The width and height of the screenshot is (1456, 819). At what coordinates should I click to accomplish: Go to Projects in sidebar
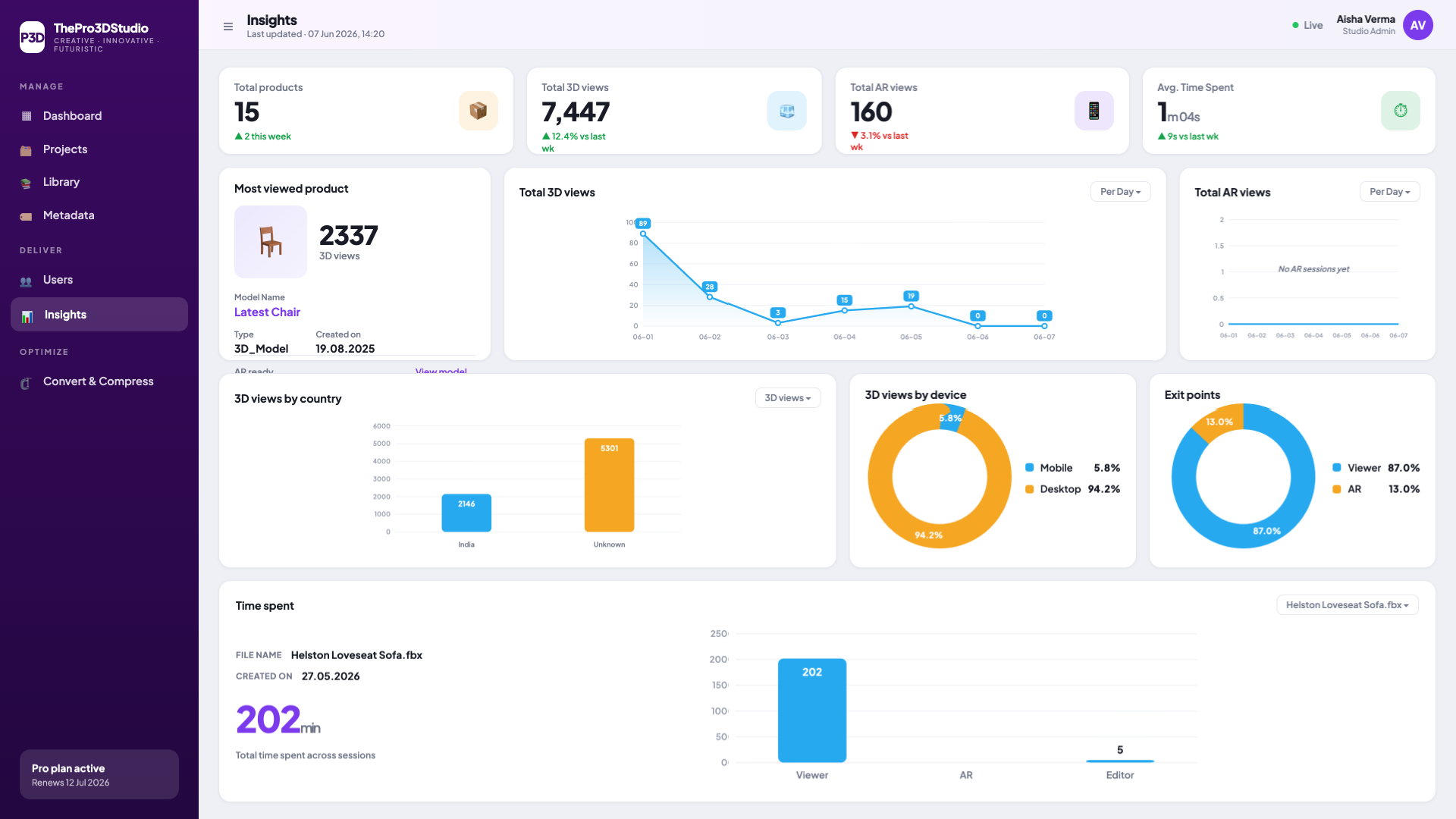[x=99, y=149]
